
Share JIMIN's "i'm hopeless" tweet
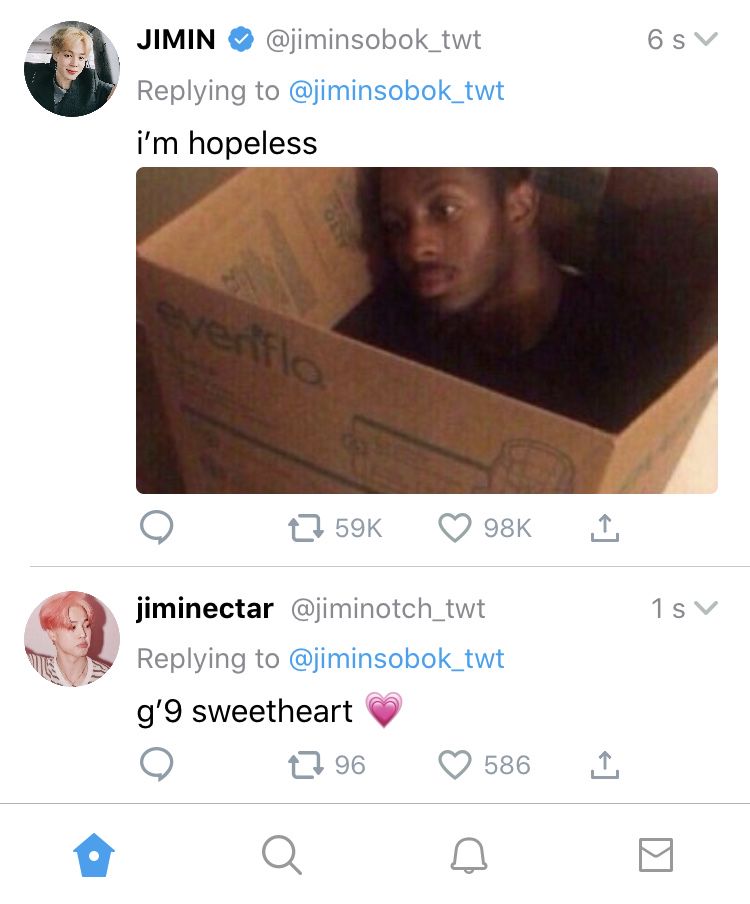click(604, 528)
